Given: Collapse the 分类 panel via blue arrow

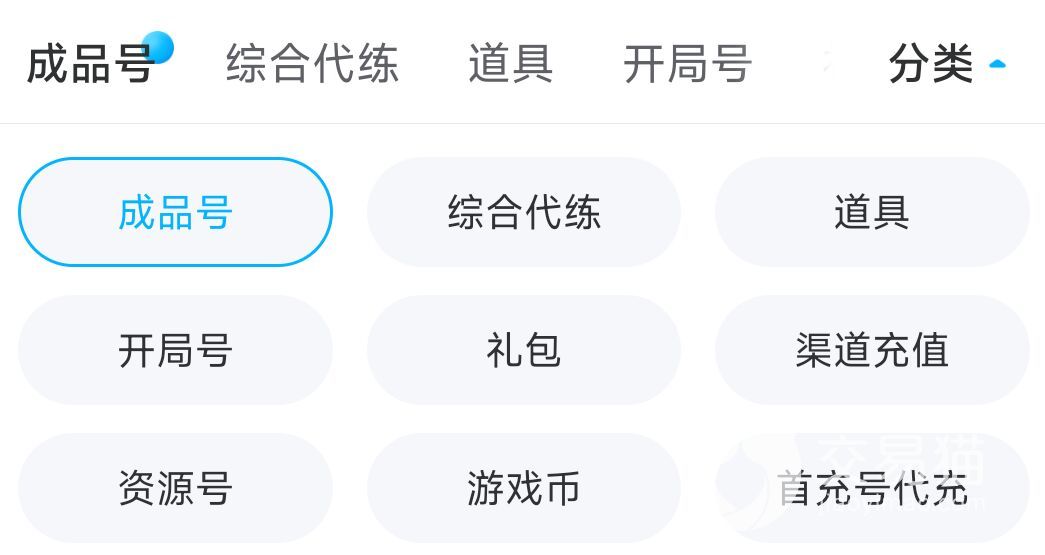Looking at the screenshot, I should click(x=996, y=65).
